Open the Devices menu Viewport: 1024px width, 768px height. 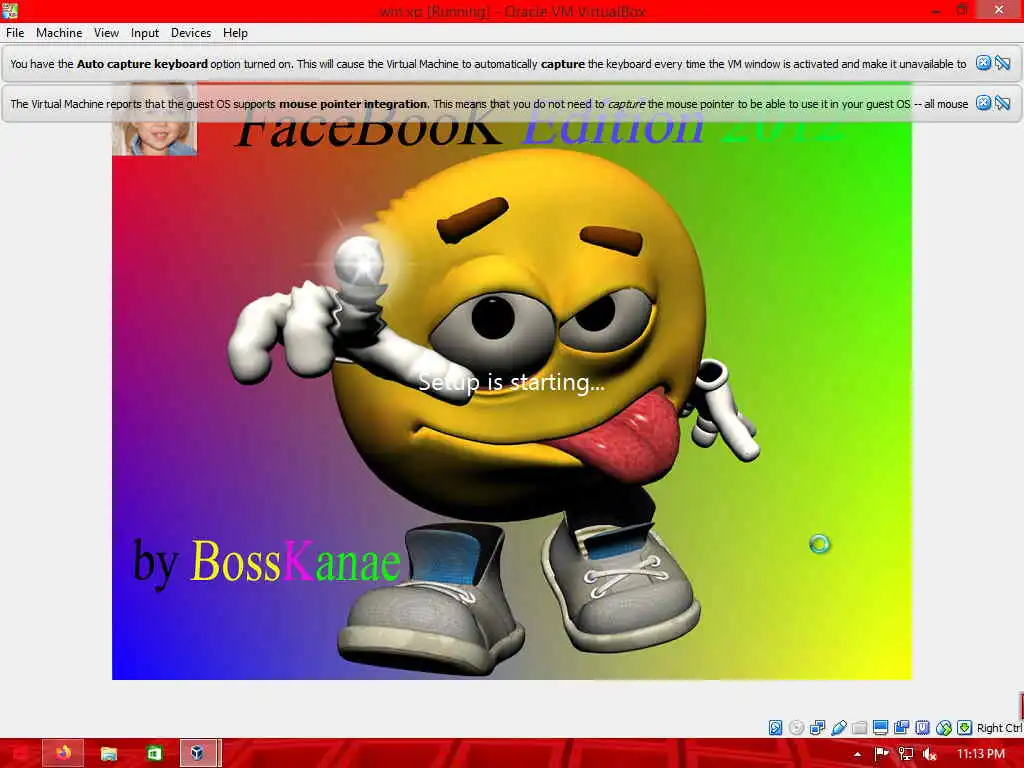pos(191,33)
